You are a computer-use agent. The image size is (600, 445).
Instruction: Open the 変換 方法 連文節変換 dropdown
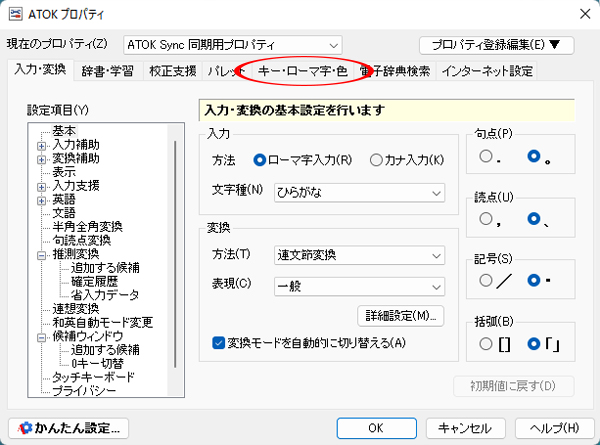pos(359,255)
